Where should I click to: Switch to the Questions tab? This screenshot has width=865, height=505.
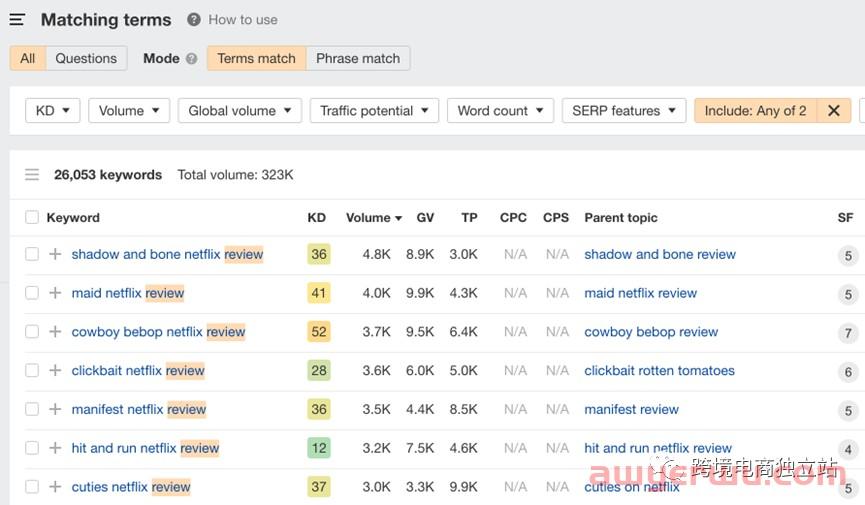(86, 59)
